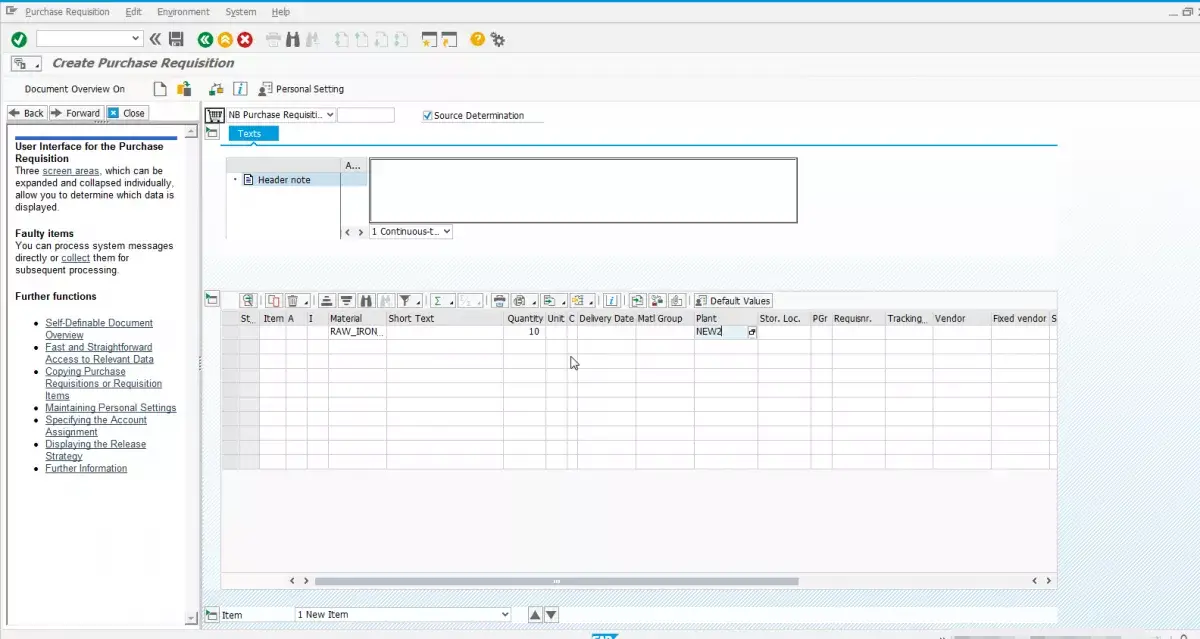Click the Material cell RAW_IRON

pos(357,331)
